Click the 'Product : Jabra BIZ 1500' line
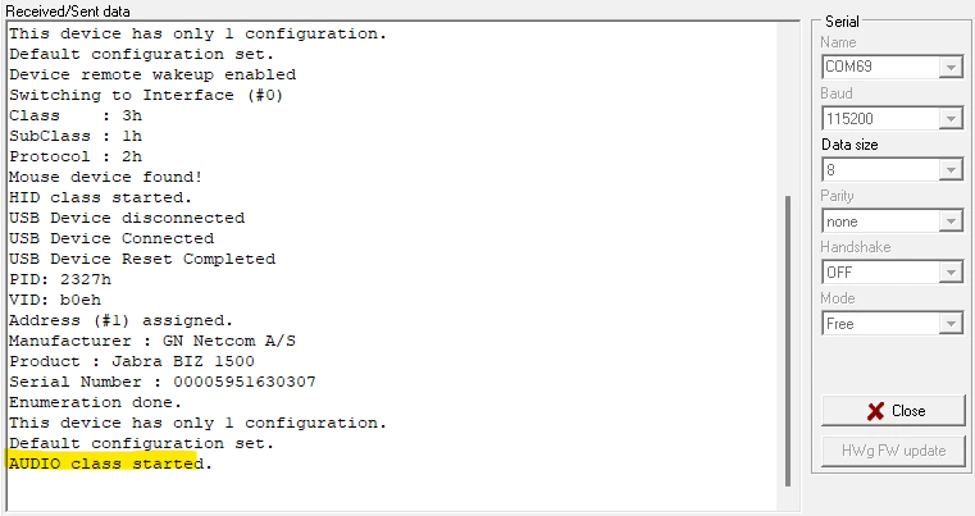Screen dimensions: 975x516 tap(131, 361)
